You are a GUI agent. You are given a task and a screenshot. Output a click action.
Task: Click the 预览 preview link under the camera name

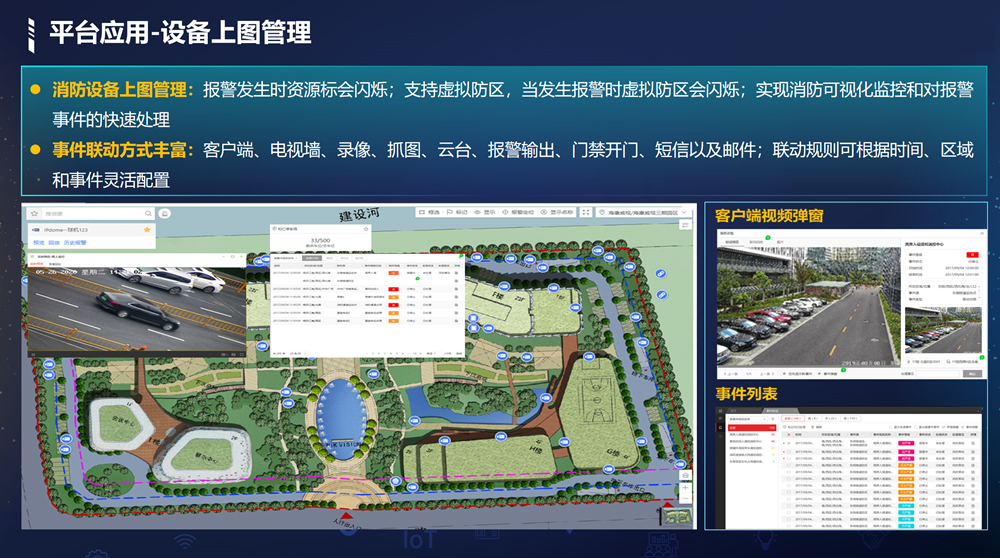pos(39,242)
